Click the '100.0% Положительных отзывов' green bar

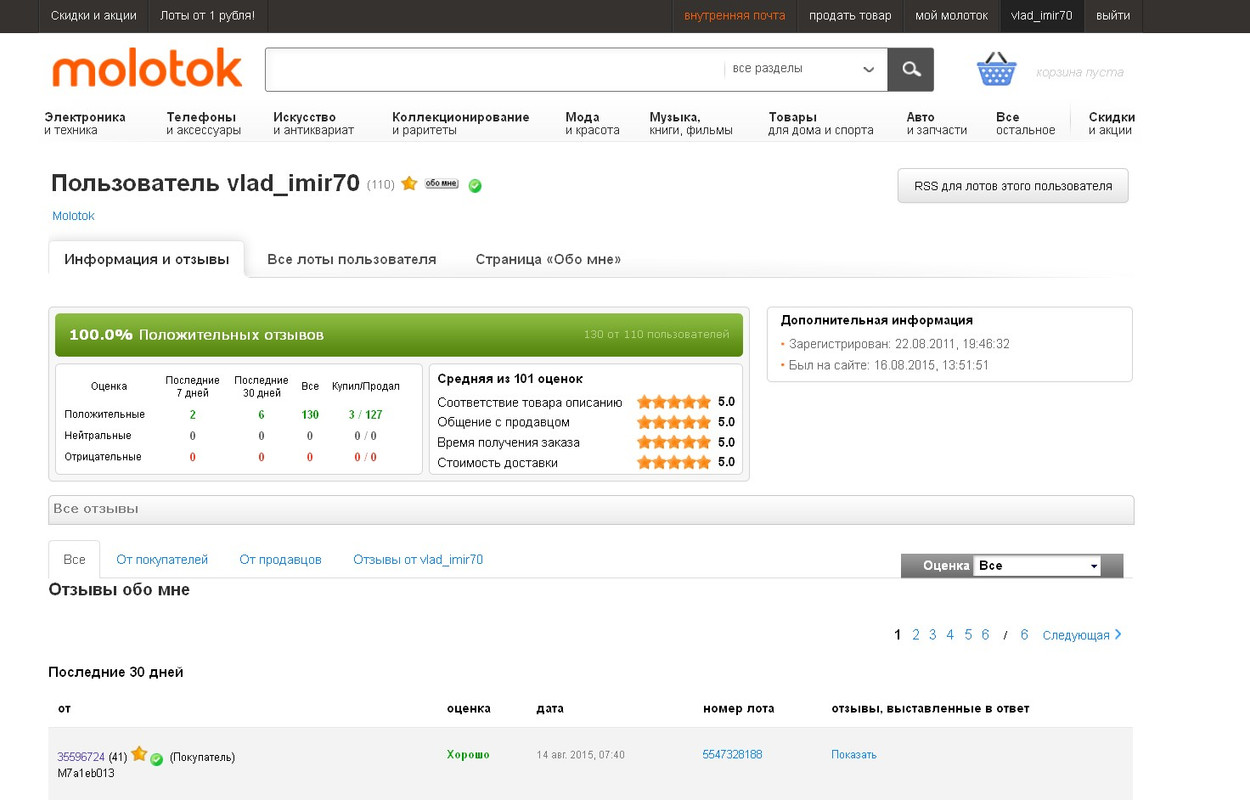point(399,335)
